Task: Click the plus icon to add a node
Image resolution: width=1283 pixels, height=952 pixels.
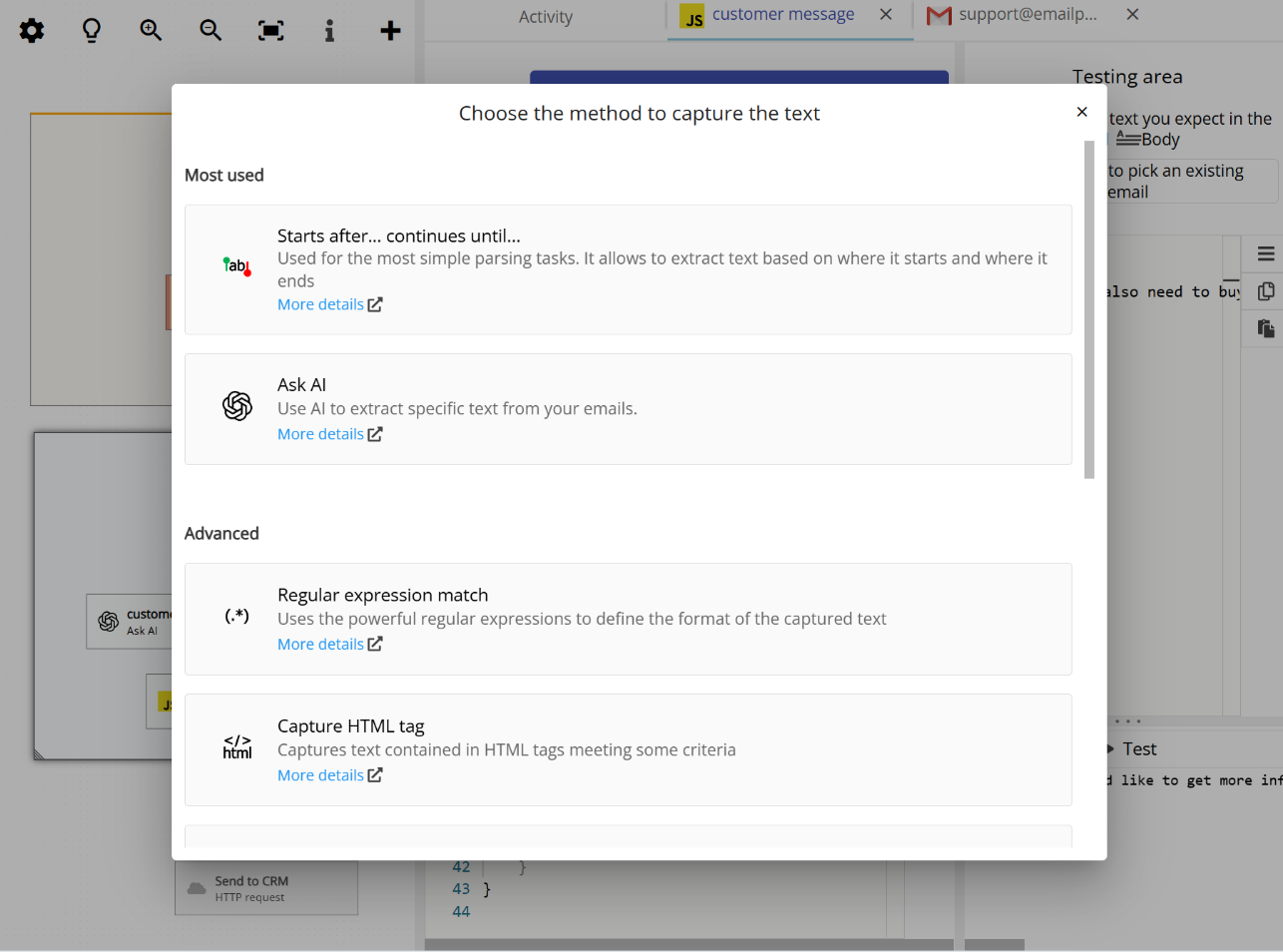Action: pos(390,30)
